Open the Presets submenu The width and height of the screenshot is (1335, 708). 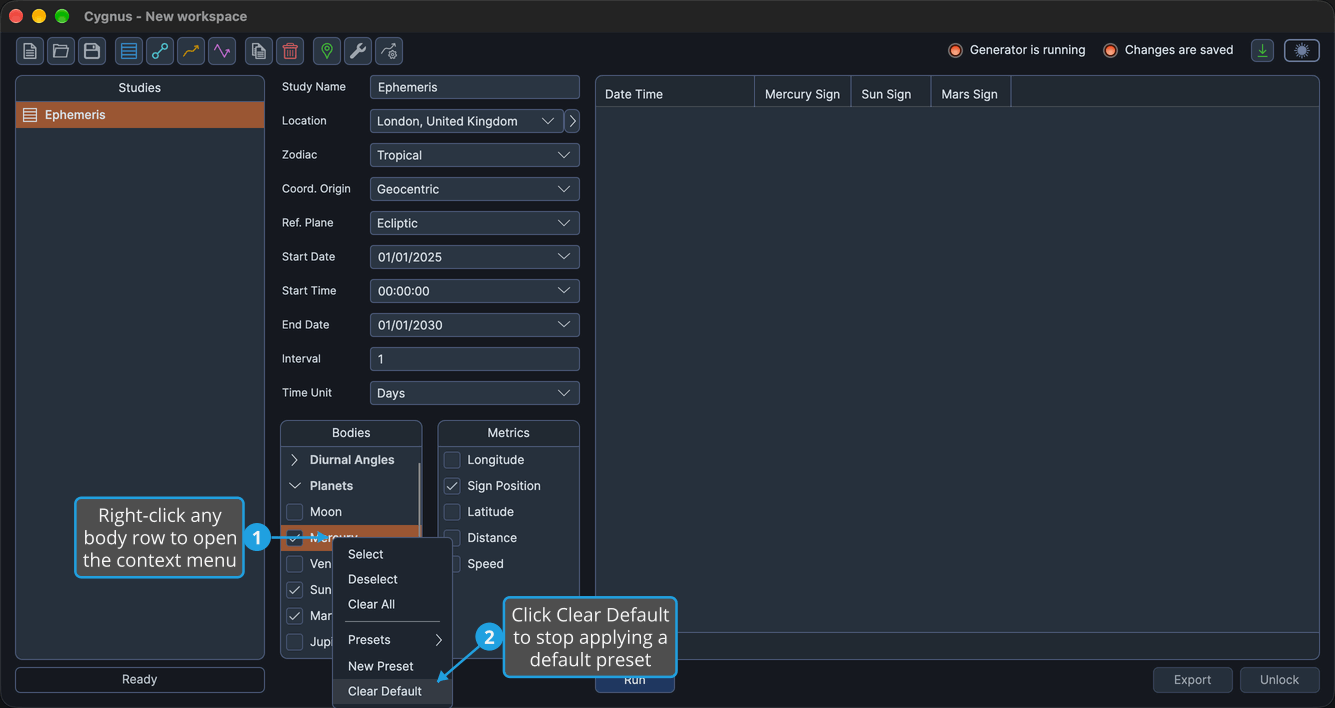pyautogui.click(x=393, y=640)
